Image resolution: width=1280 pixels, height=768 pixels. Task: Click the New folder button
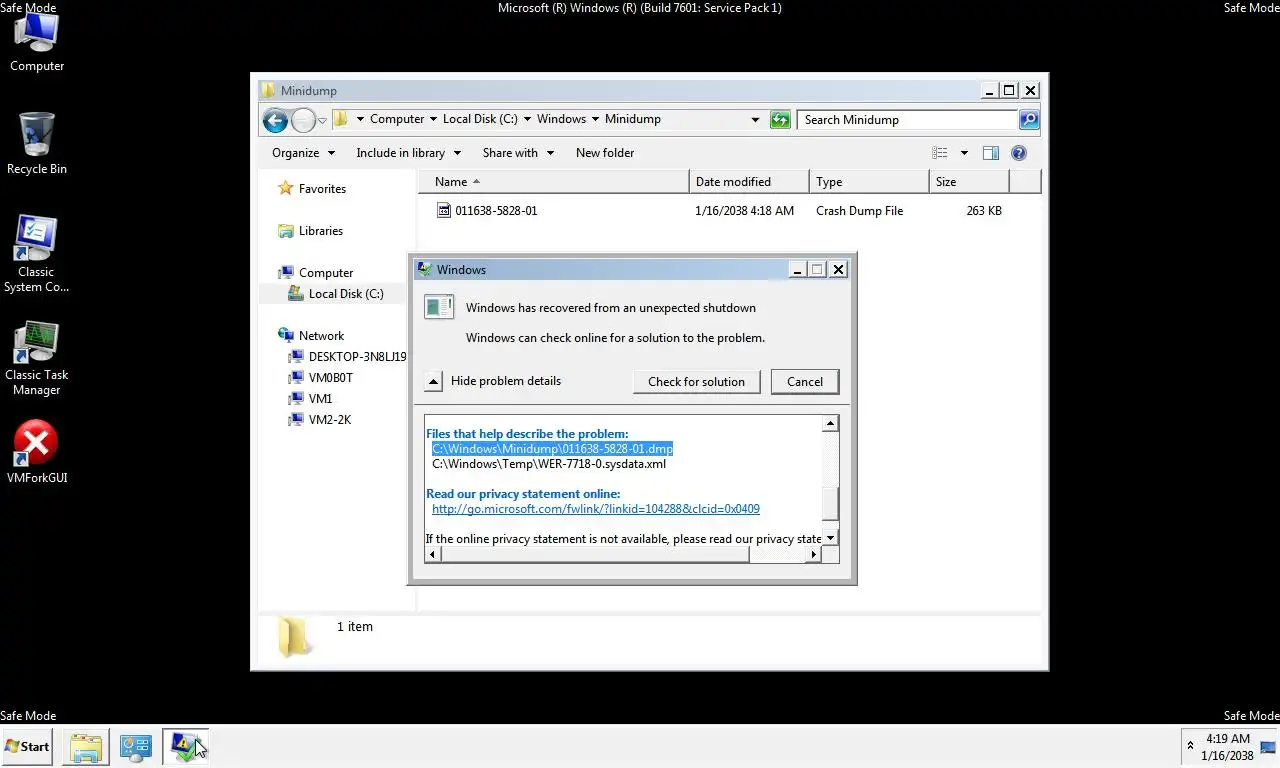(605, 153)
